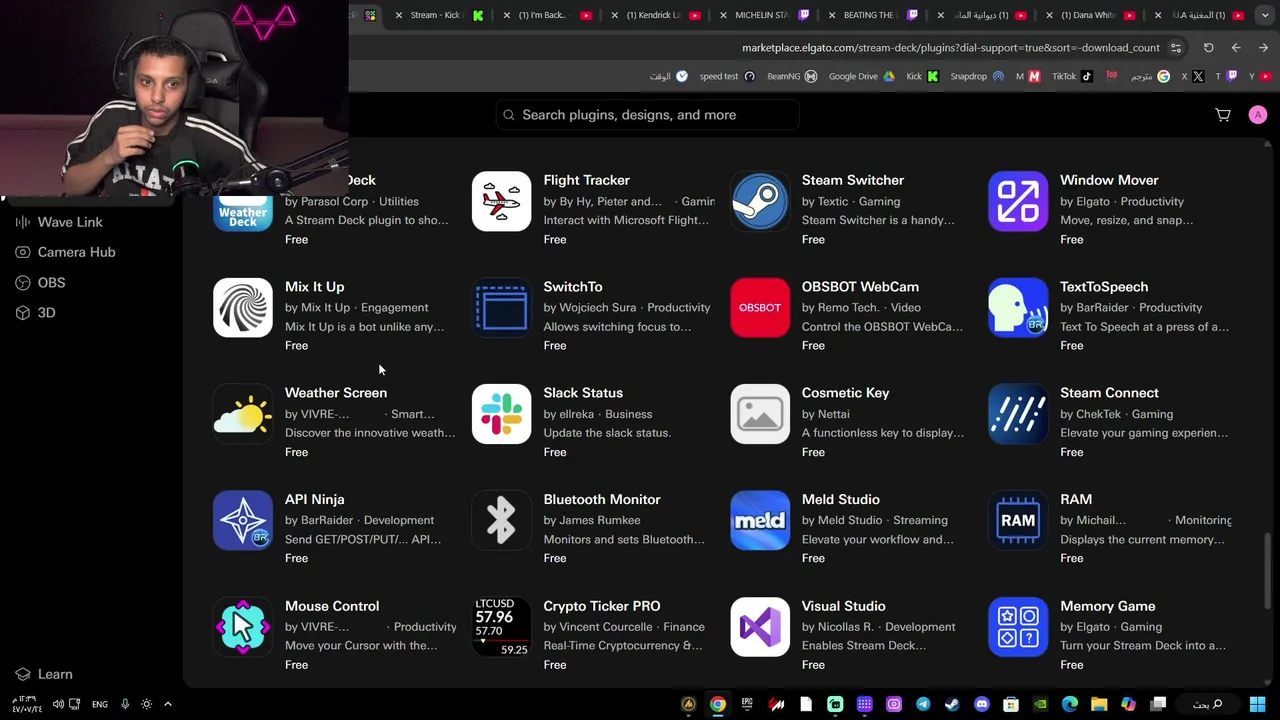Open Chrome from the taskbar
The image size is (1280, 720).
(718, 704)
